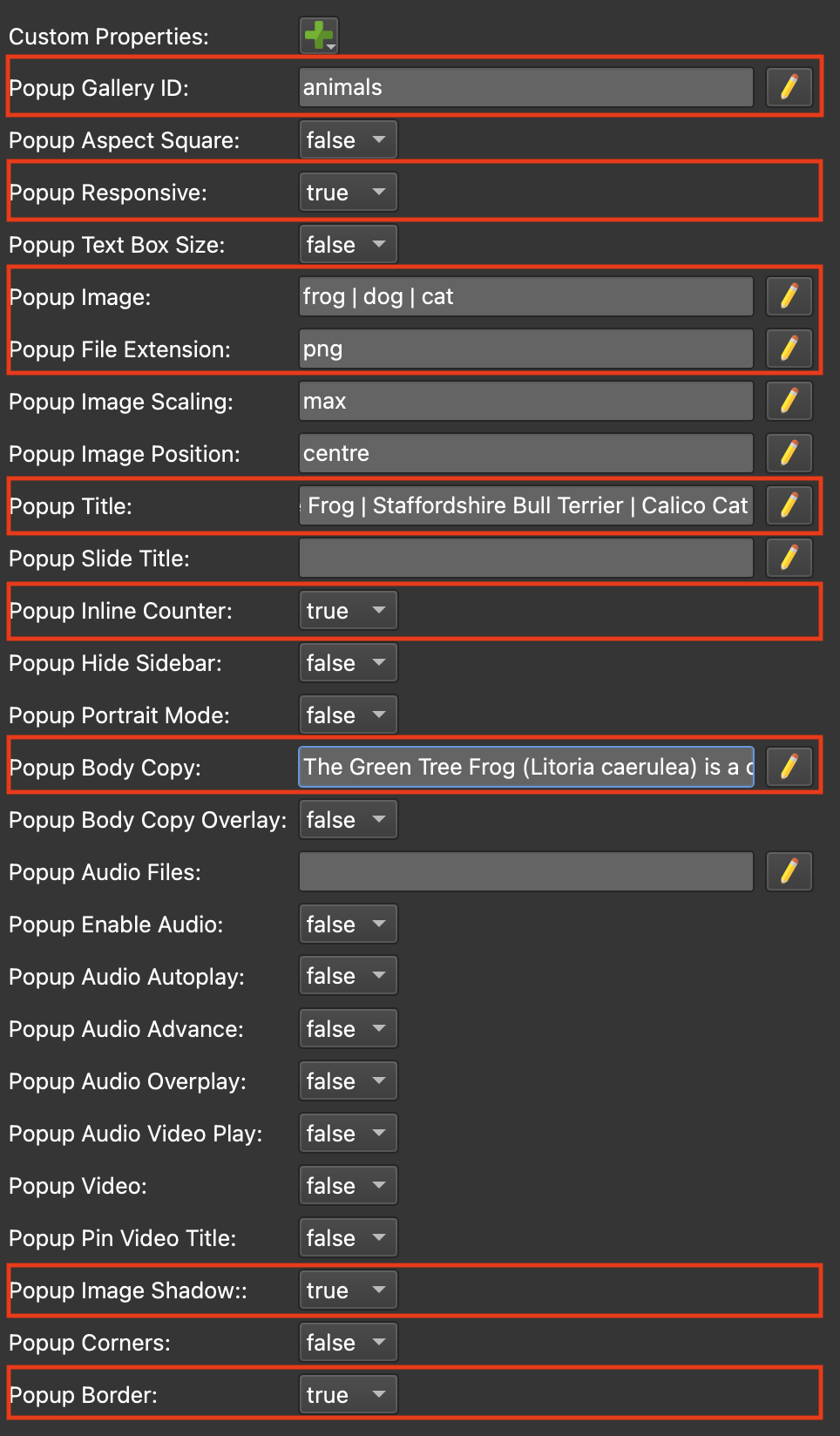Open Popup Hide Sidebar dropdown
Screen dimensions: 840x1436
(x=348, y=662)
